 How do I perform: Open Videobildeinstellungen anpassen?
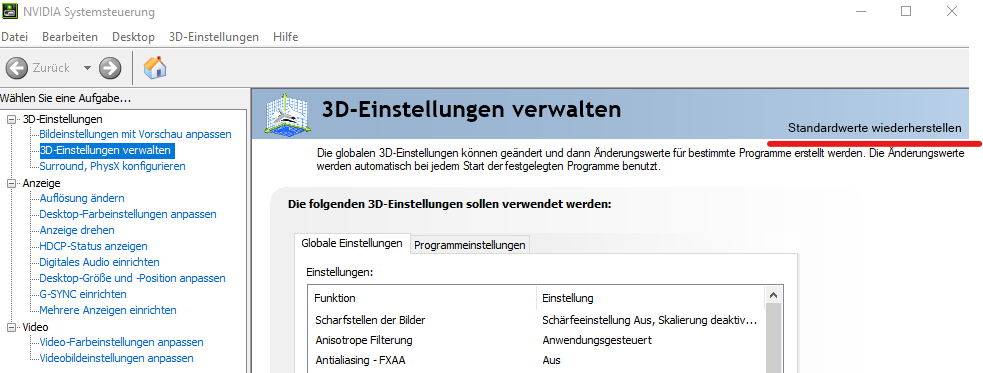[117, 359]
